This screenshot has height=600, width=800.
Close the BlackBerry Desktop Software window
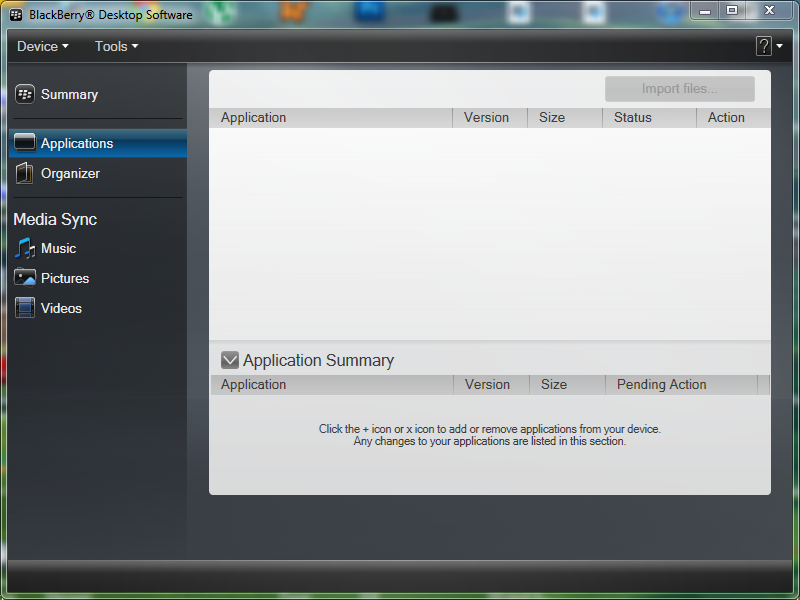pos(769,11)
